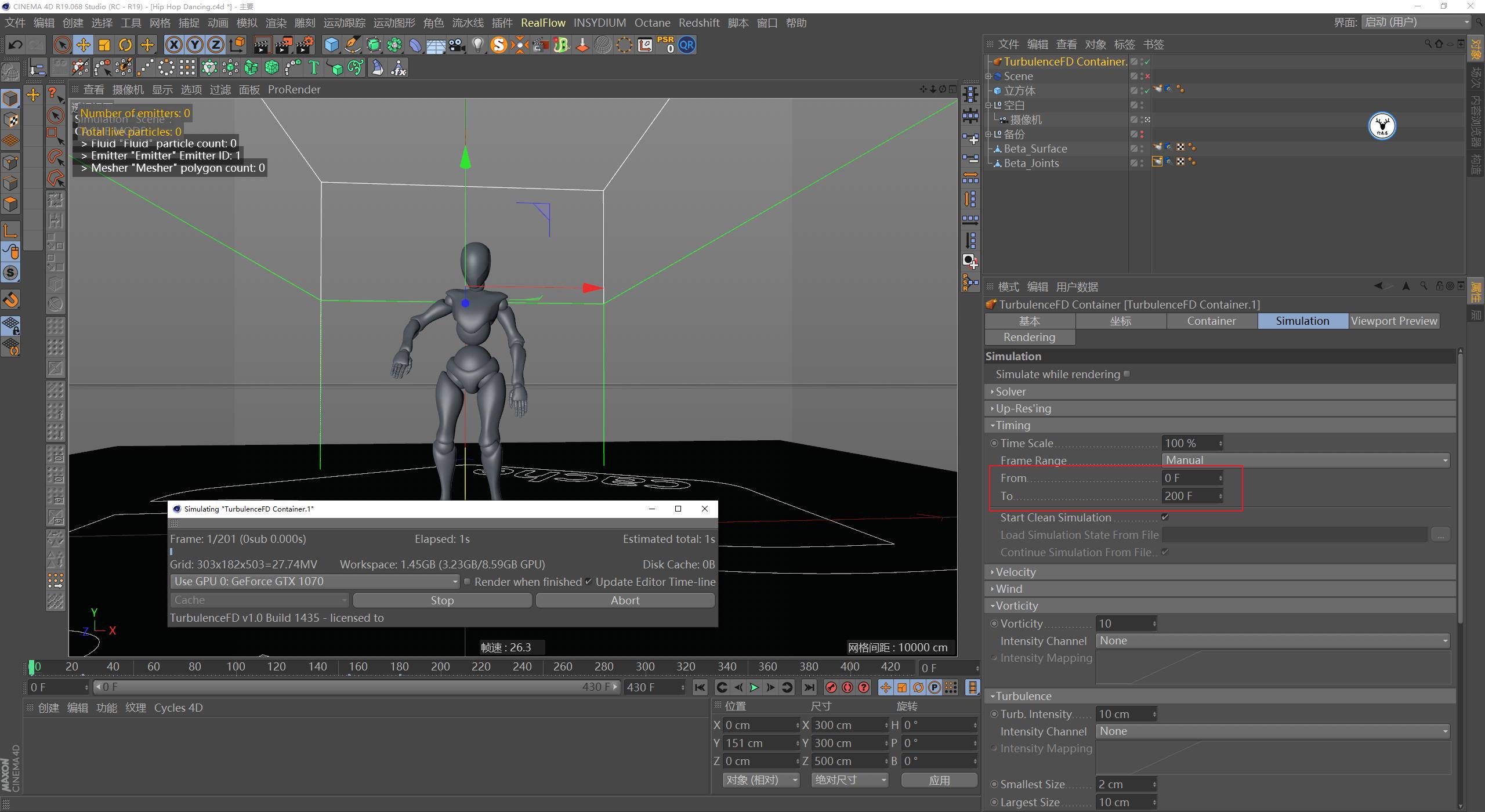The height and width of the screenshot is (812, 1485).
Task: Expand the Scene object in the Object Manager
Action: click(989, 76)
